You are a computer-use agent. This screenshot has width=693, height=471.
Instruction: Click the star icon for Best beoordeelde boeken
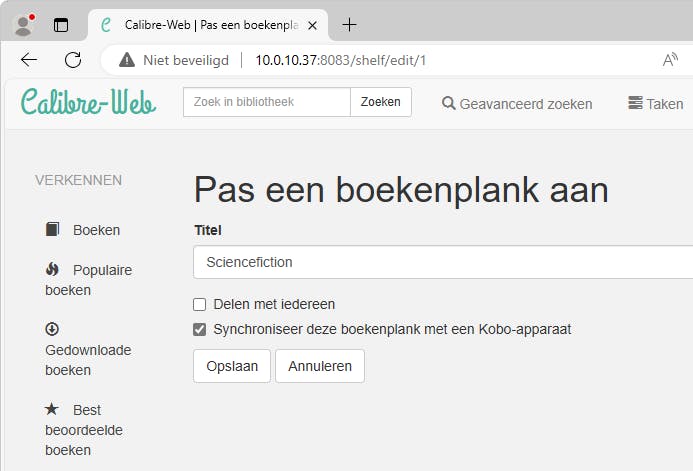52,410
